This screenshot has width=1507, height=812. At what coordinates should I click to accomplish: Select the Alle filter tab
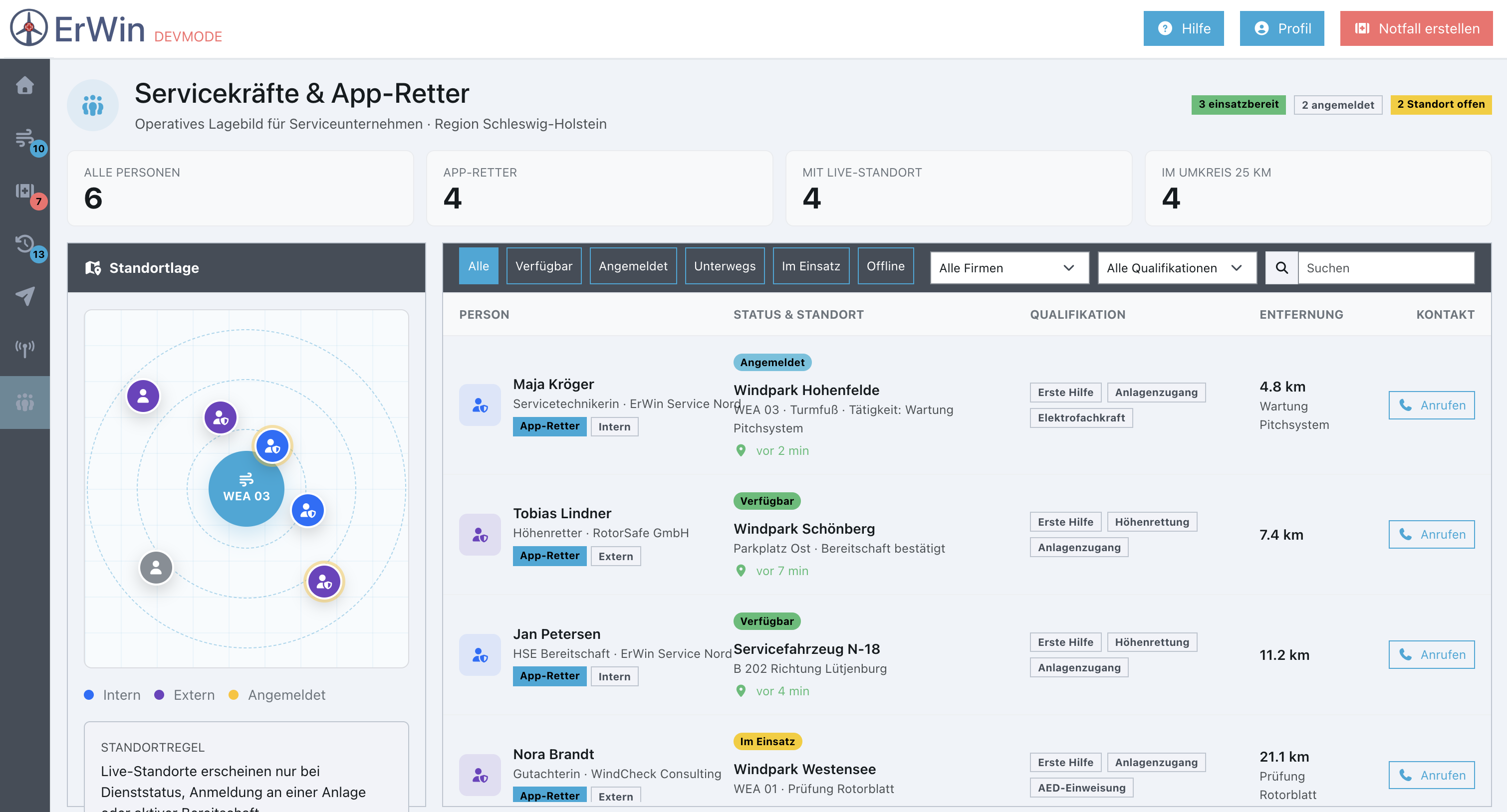click(478, 266)
